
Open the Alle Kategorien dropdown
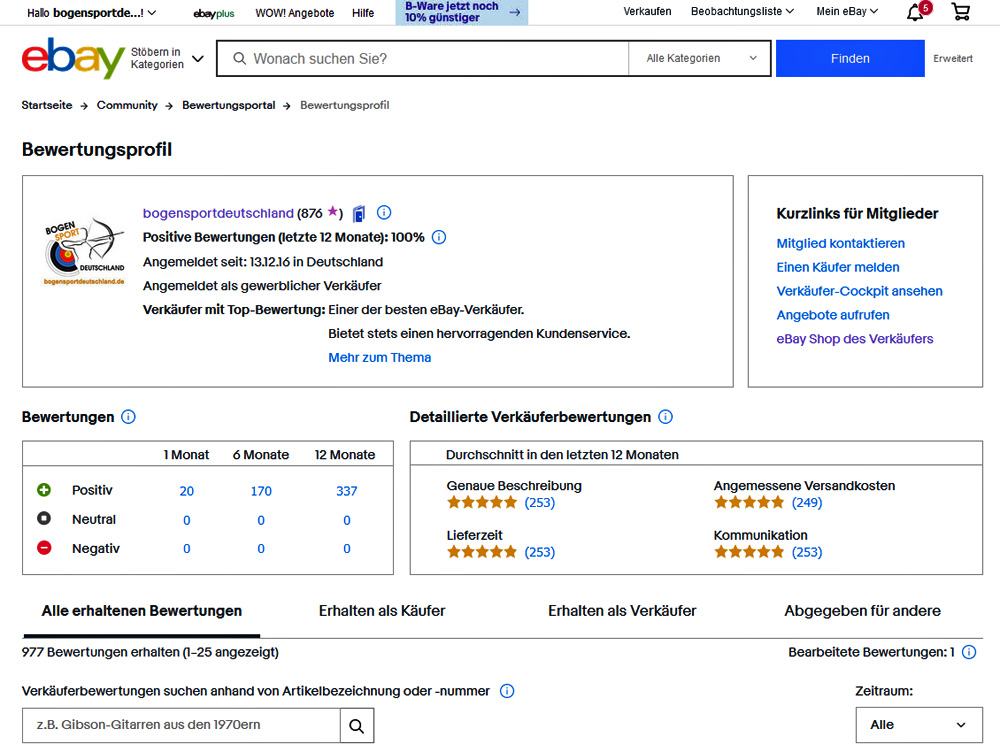[701, 58]
